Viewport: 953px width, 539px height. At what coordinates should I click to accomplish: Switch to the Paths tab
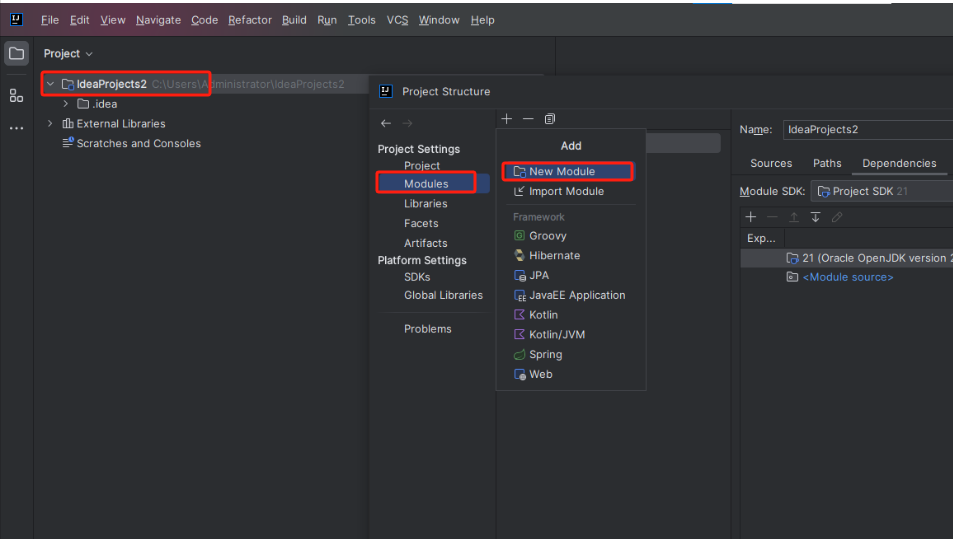click(x=827, y=163)
